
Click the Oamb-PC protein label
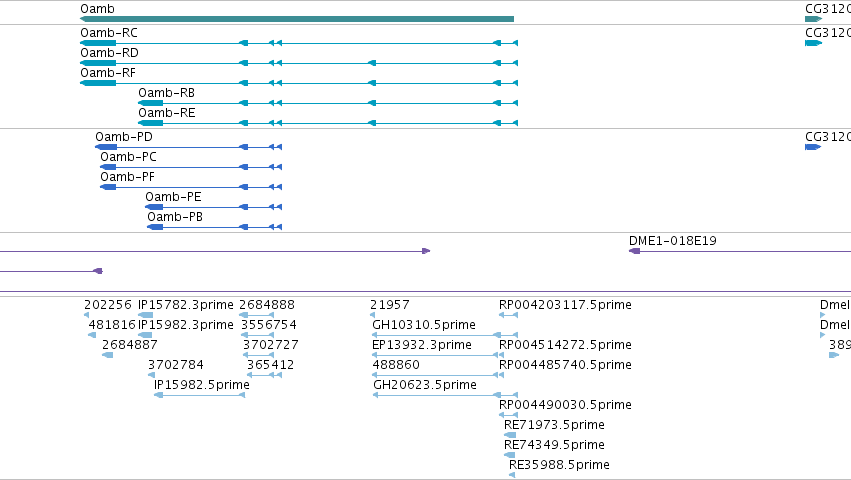(x=128, y=157)
